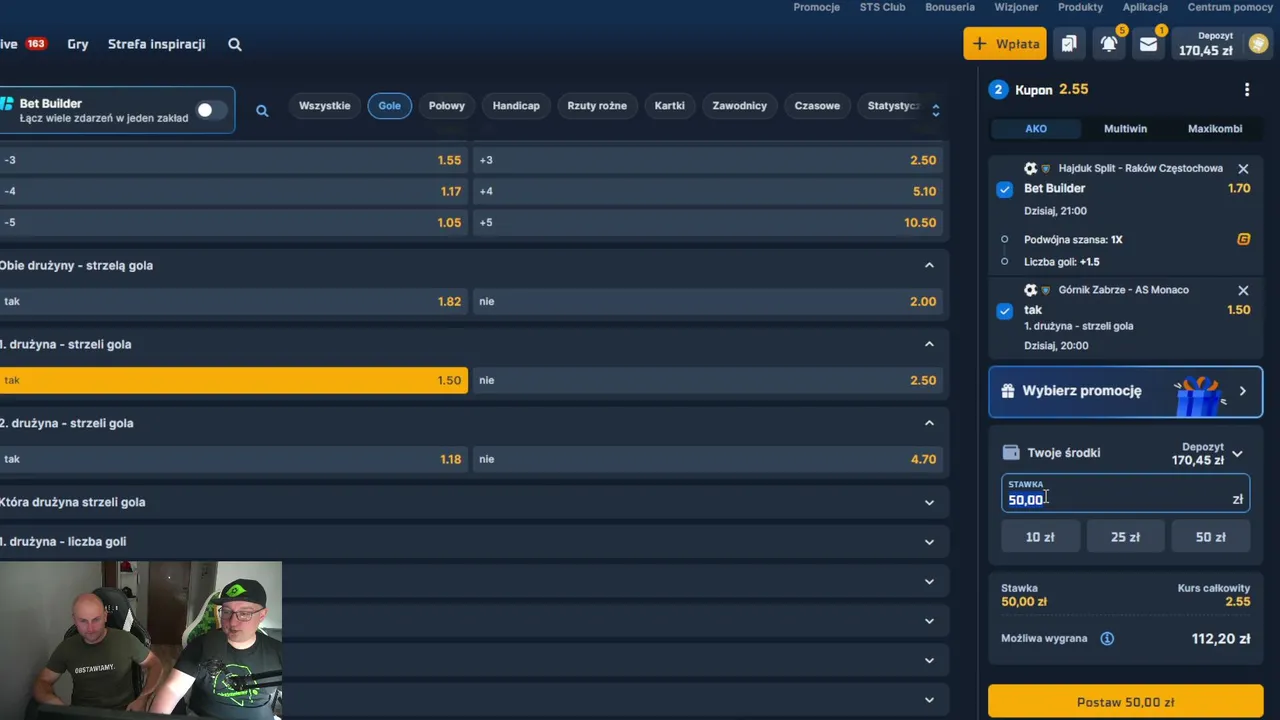Uncheck the Bet Builder coupon checkbox
This screenshot has width=1280, height=720.
tap(1005, 189)
